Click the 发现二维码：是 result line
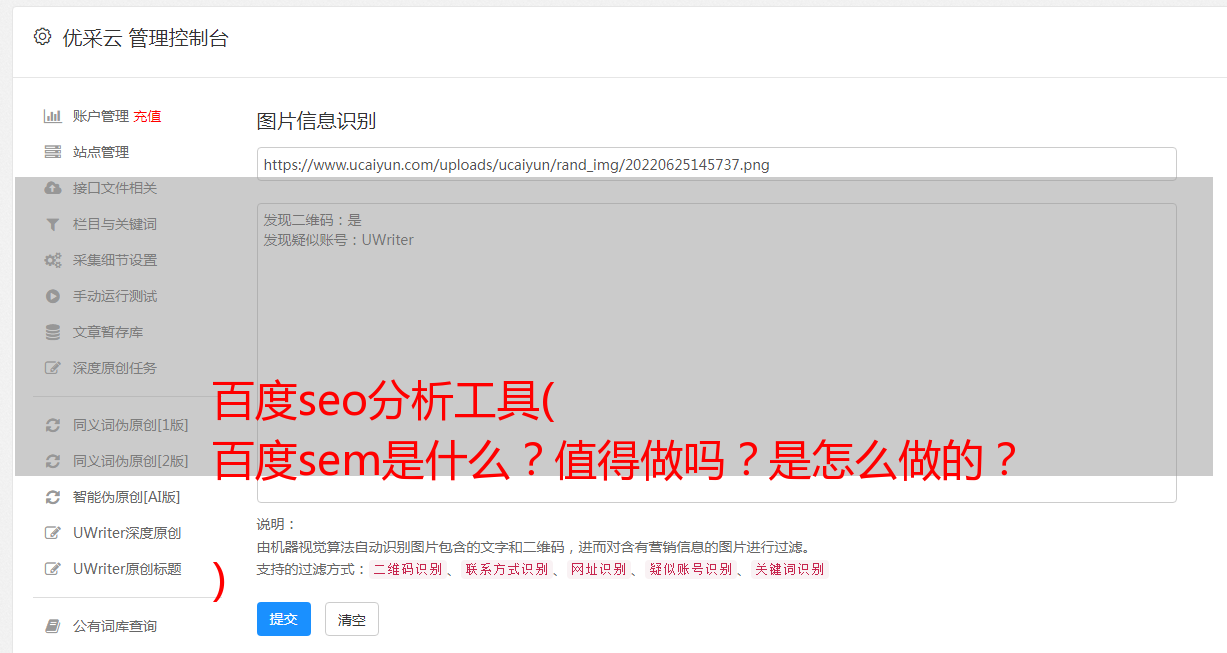 (313, 220)
